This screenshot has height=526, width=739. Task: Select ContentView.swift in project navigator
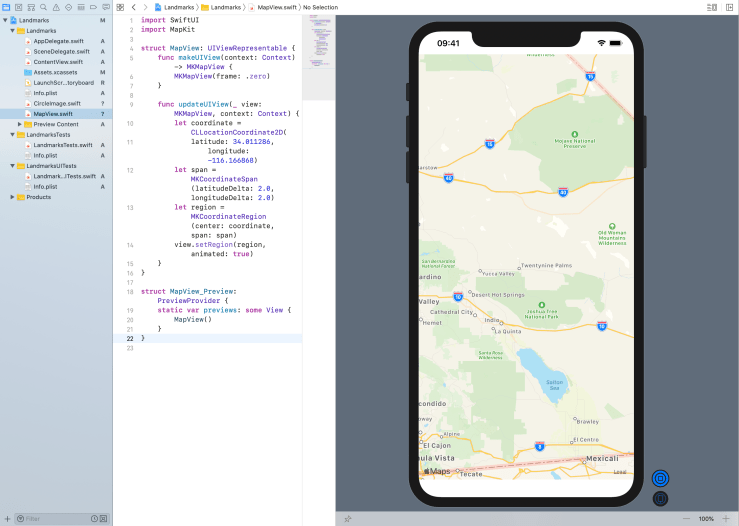[x=58, y=62]
